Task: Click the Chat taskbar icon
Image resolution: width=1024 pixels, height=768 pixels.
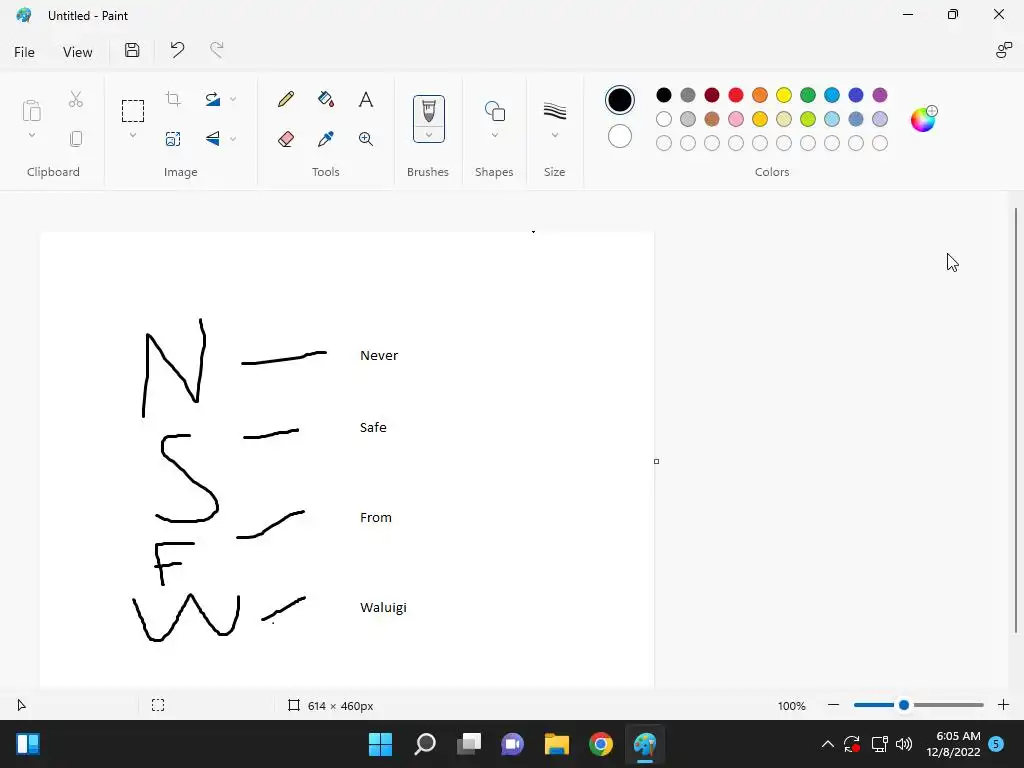Action: click(x=513, y=744)
